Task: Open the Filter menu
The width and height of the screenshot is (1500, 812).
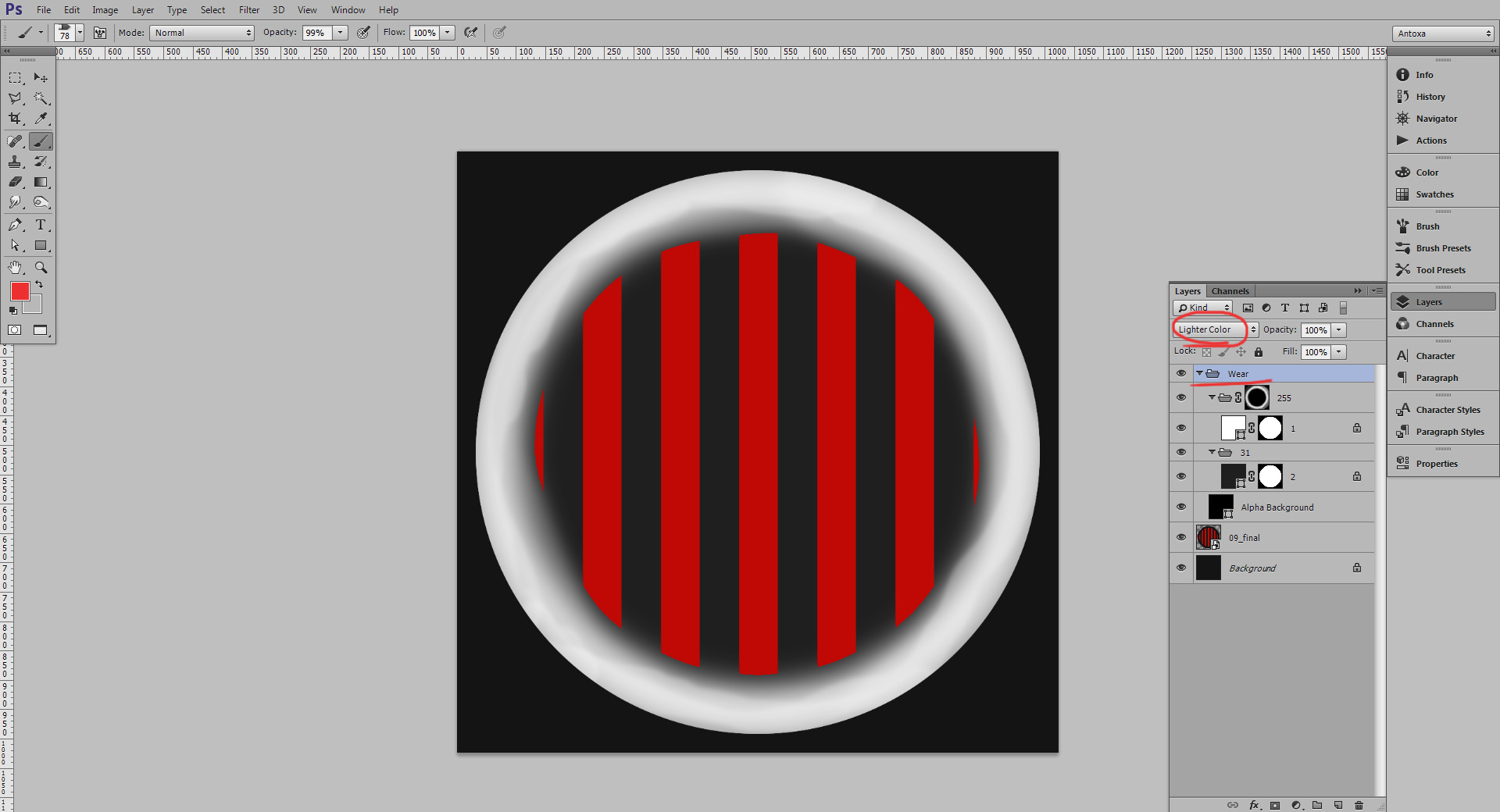Action: [249, 10]
